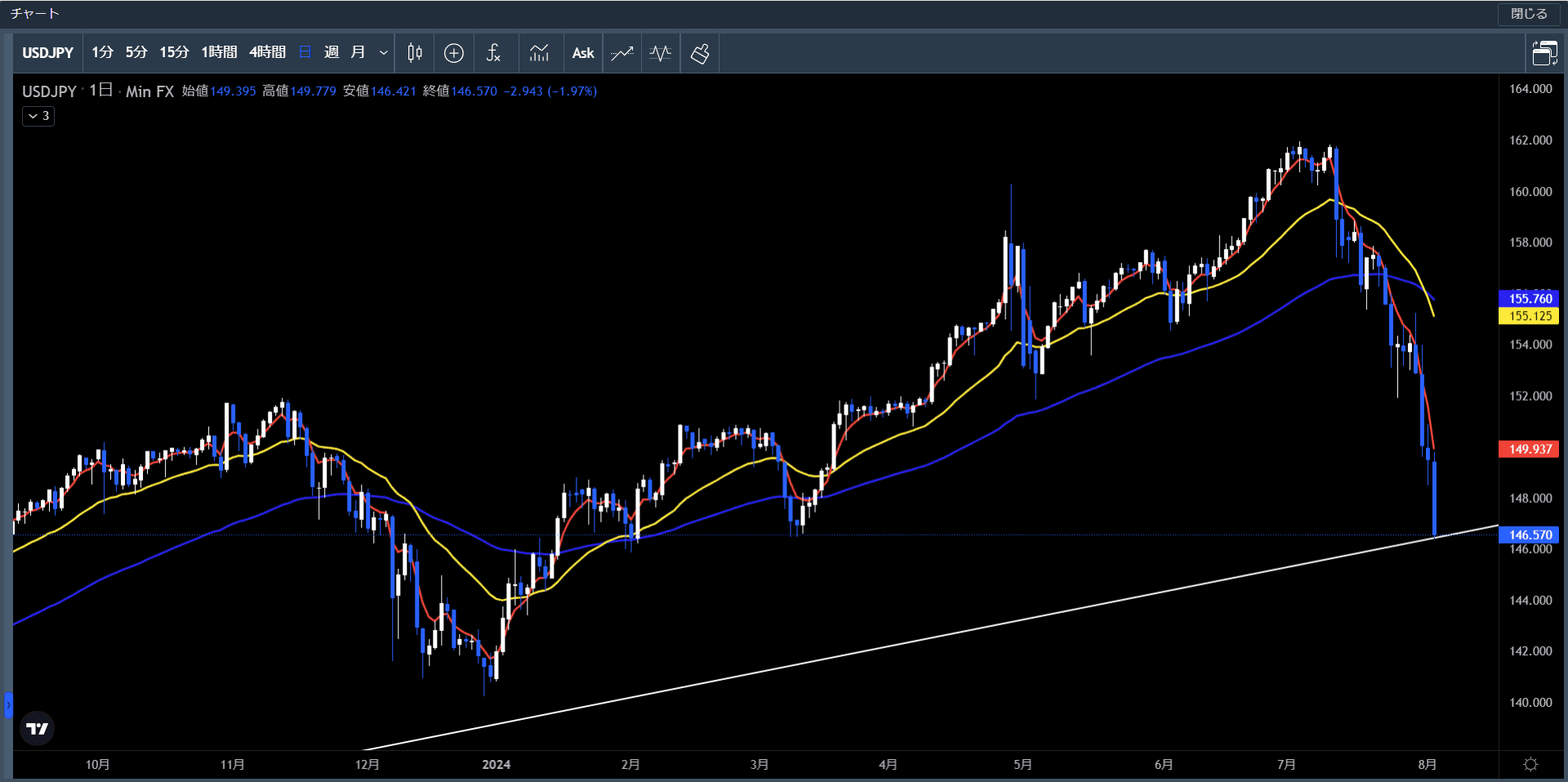This screenshot has height=782, width=1568.
Task: Select the 週 weekly timeframe
Action: pyautogui.click(x=332, y=53)
